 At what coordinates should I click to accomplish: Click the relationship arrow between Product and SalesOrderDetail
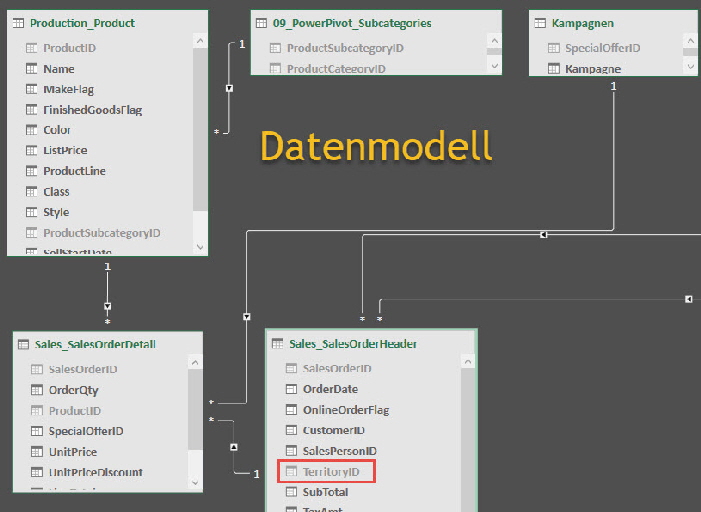(x=108, y=306)
